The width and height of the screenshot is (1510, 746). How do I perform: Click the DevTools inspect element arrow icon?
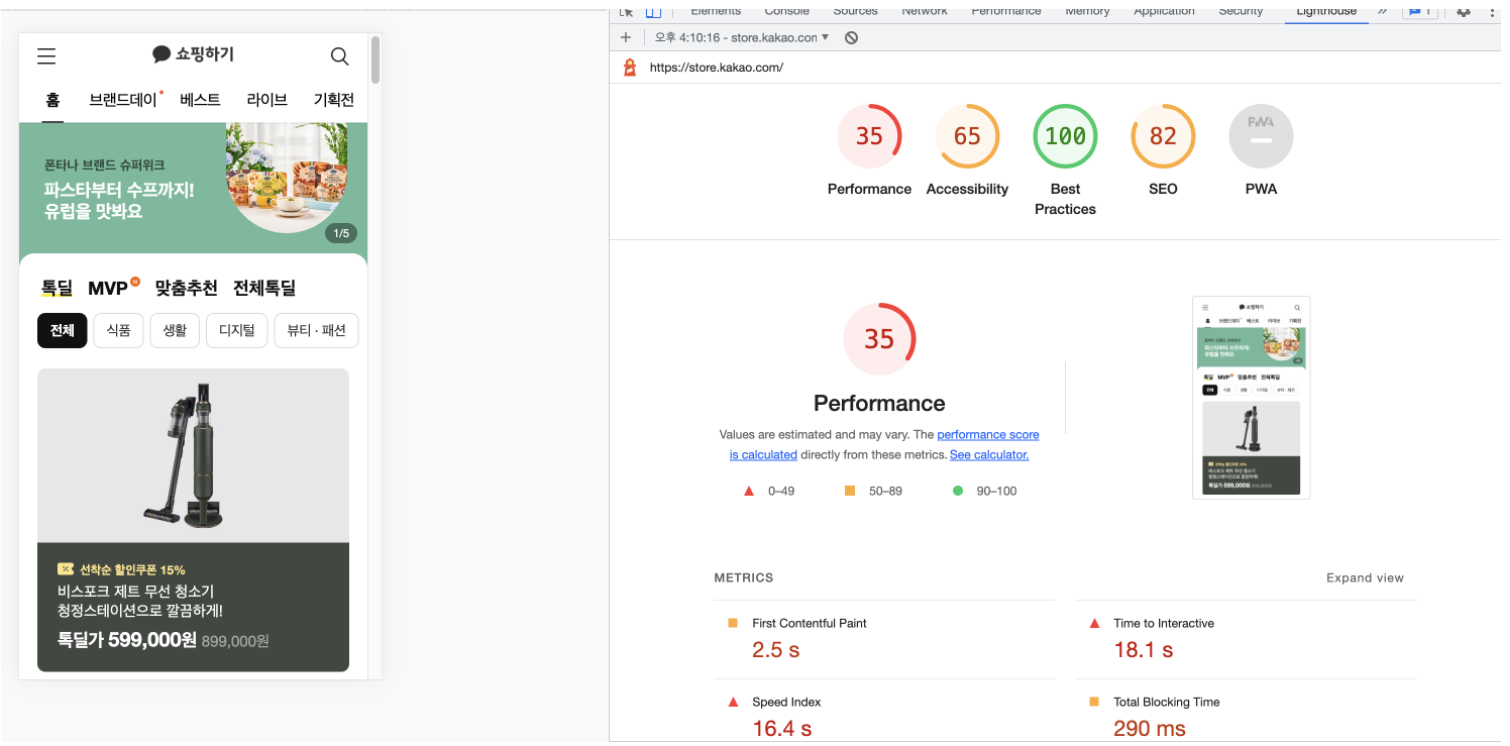(x=626, y=11)
